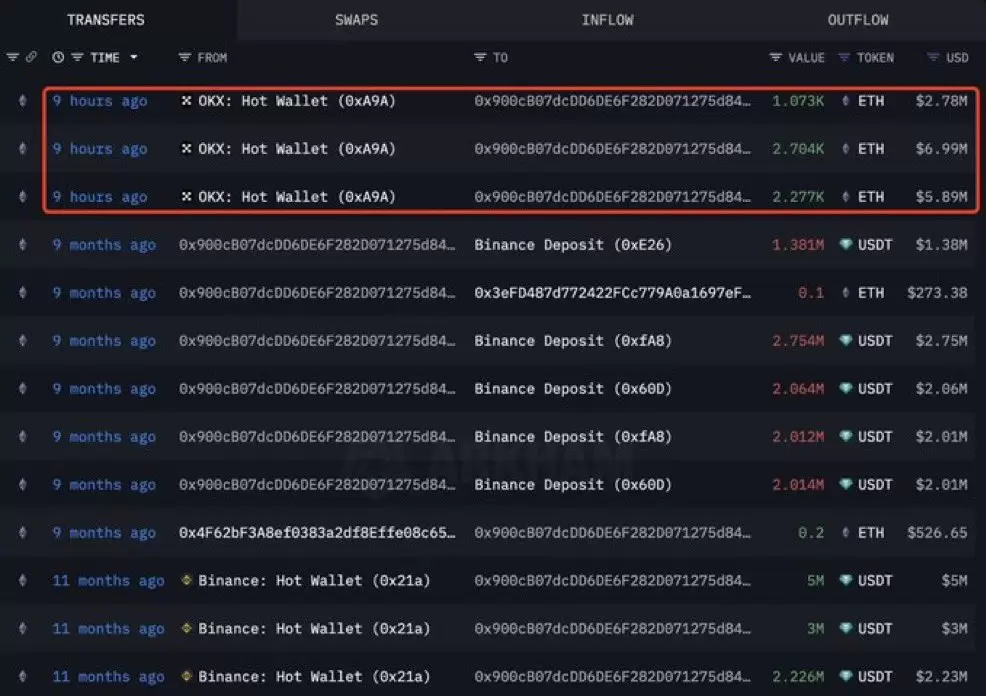
Task: Open address 0x3eFD487d772422FCc779A0a1697eF…
Action: [612, 292]
